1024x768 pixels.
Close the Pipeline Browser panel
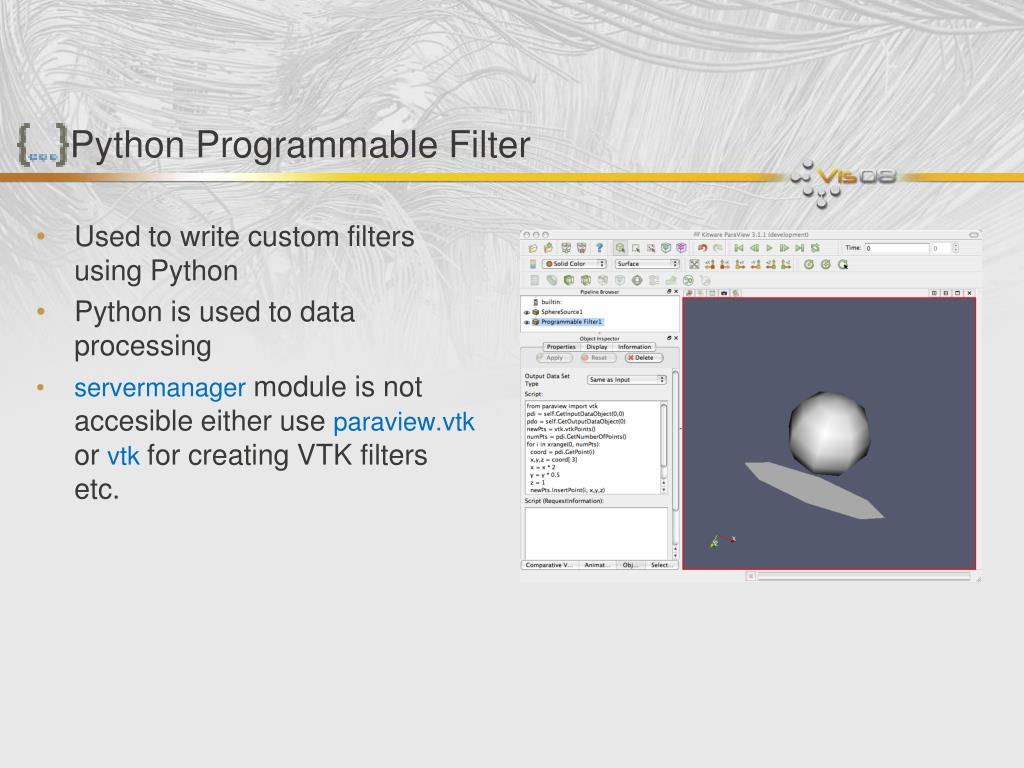click(x=676, y=291)
